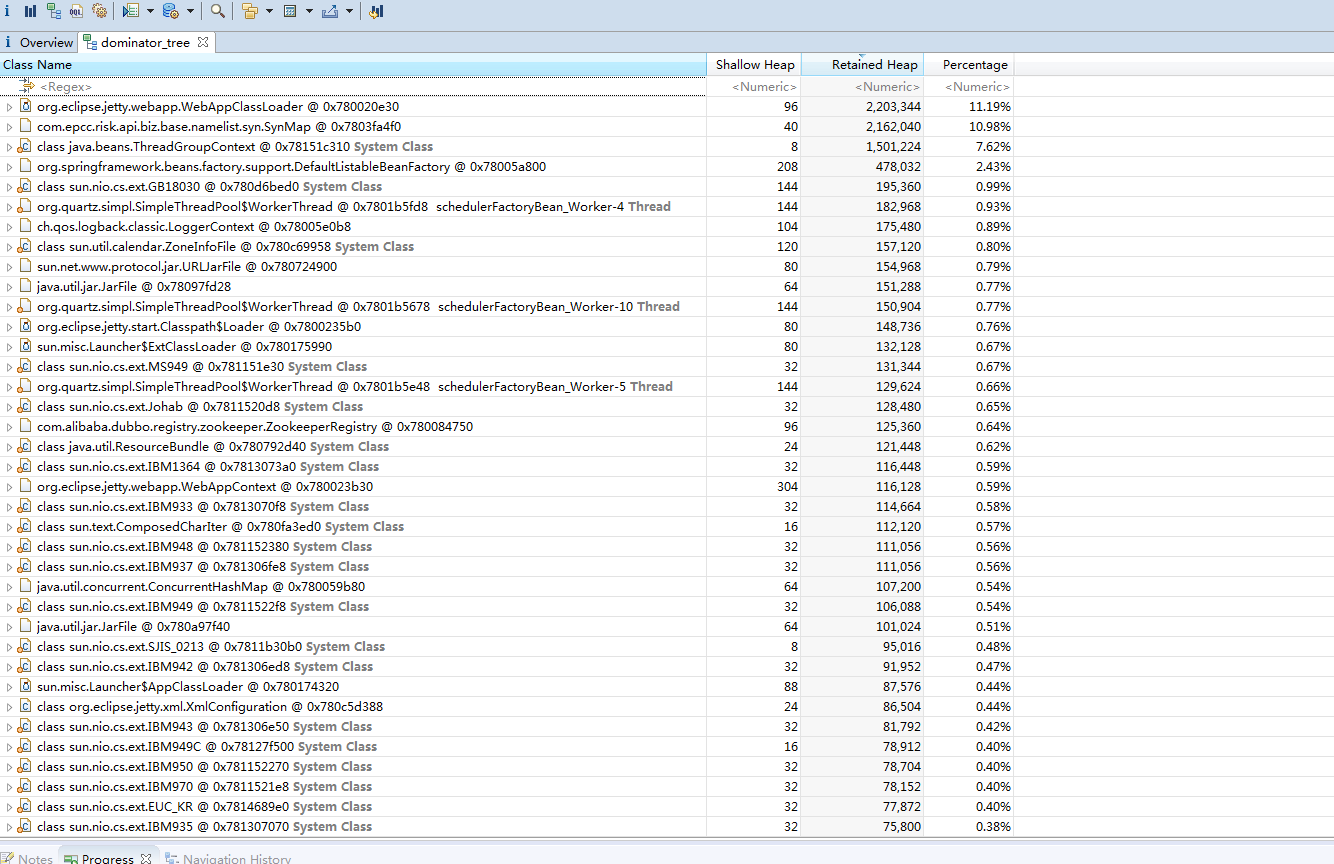Click the compare to another heap icon
Screen dimensions: 1334x864
[x=376, y=11]
